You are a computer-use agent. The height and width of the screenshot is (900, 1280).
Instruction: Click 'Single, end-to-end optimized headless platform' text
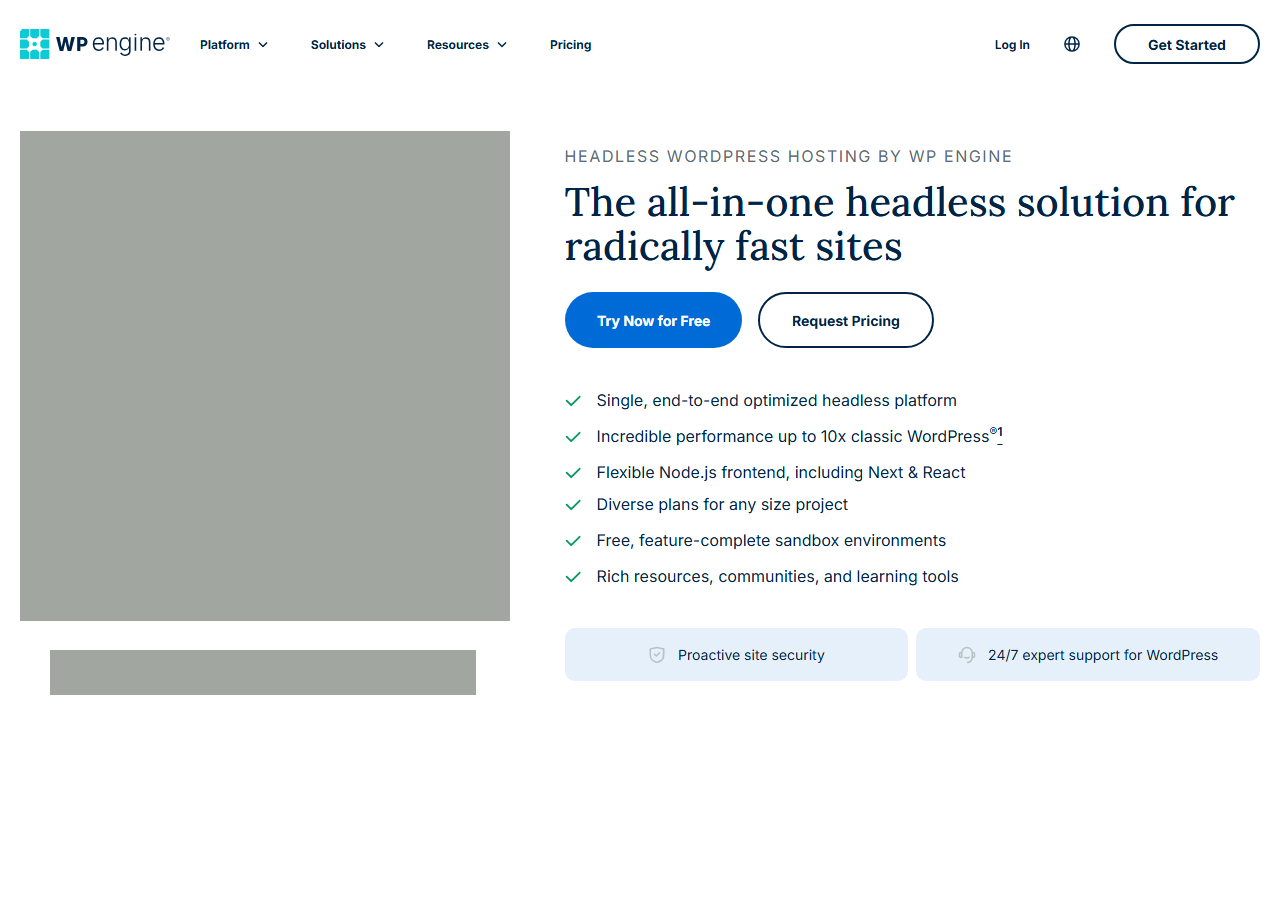pyautogui.click(x=777, y=401)
